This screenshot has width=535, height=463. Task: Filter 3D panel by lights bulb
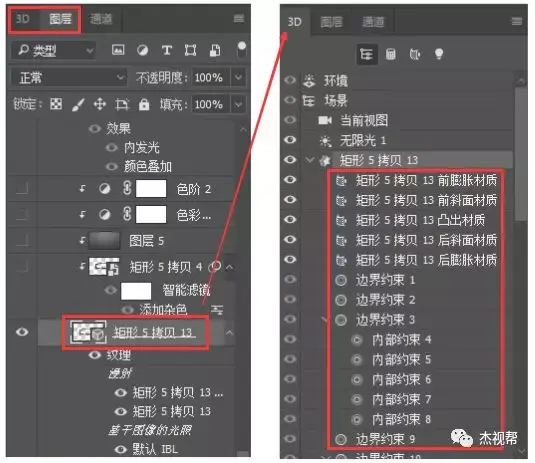click(x=439, y=54)
